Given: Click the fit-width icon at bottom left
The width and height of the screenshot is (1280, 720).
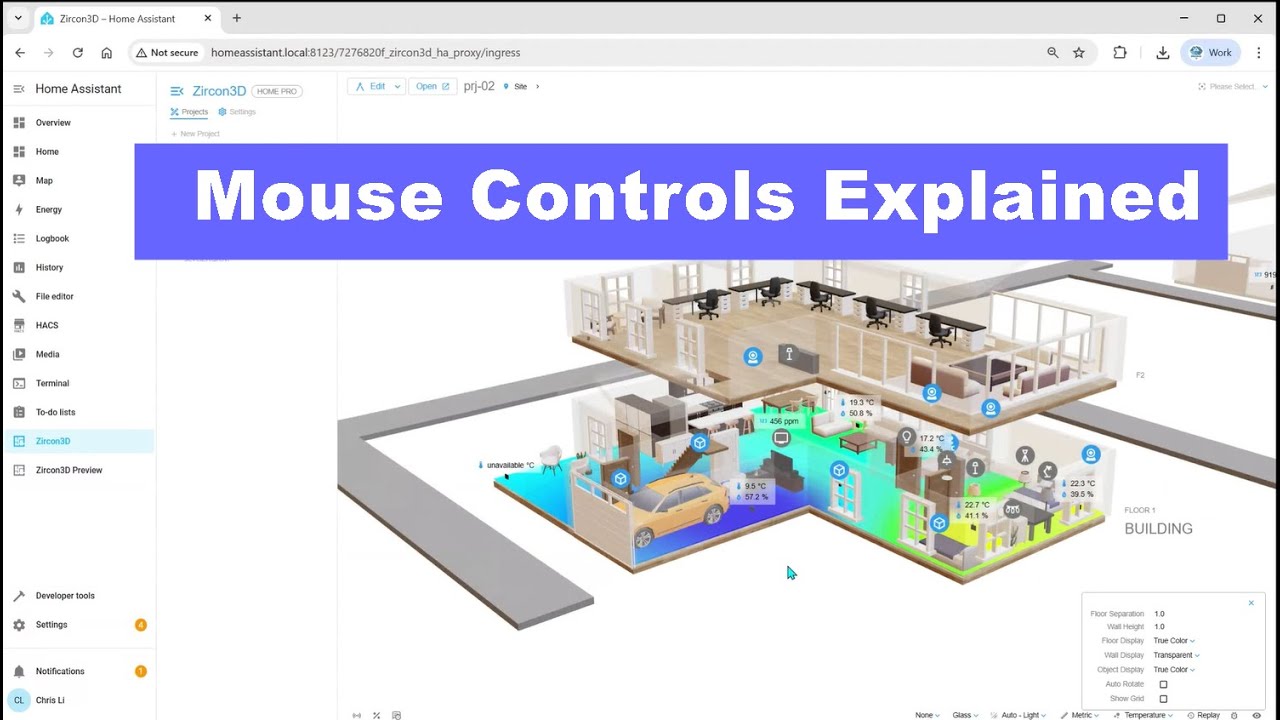Looking at the screenshot, I should tap(357, 715).
